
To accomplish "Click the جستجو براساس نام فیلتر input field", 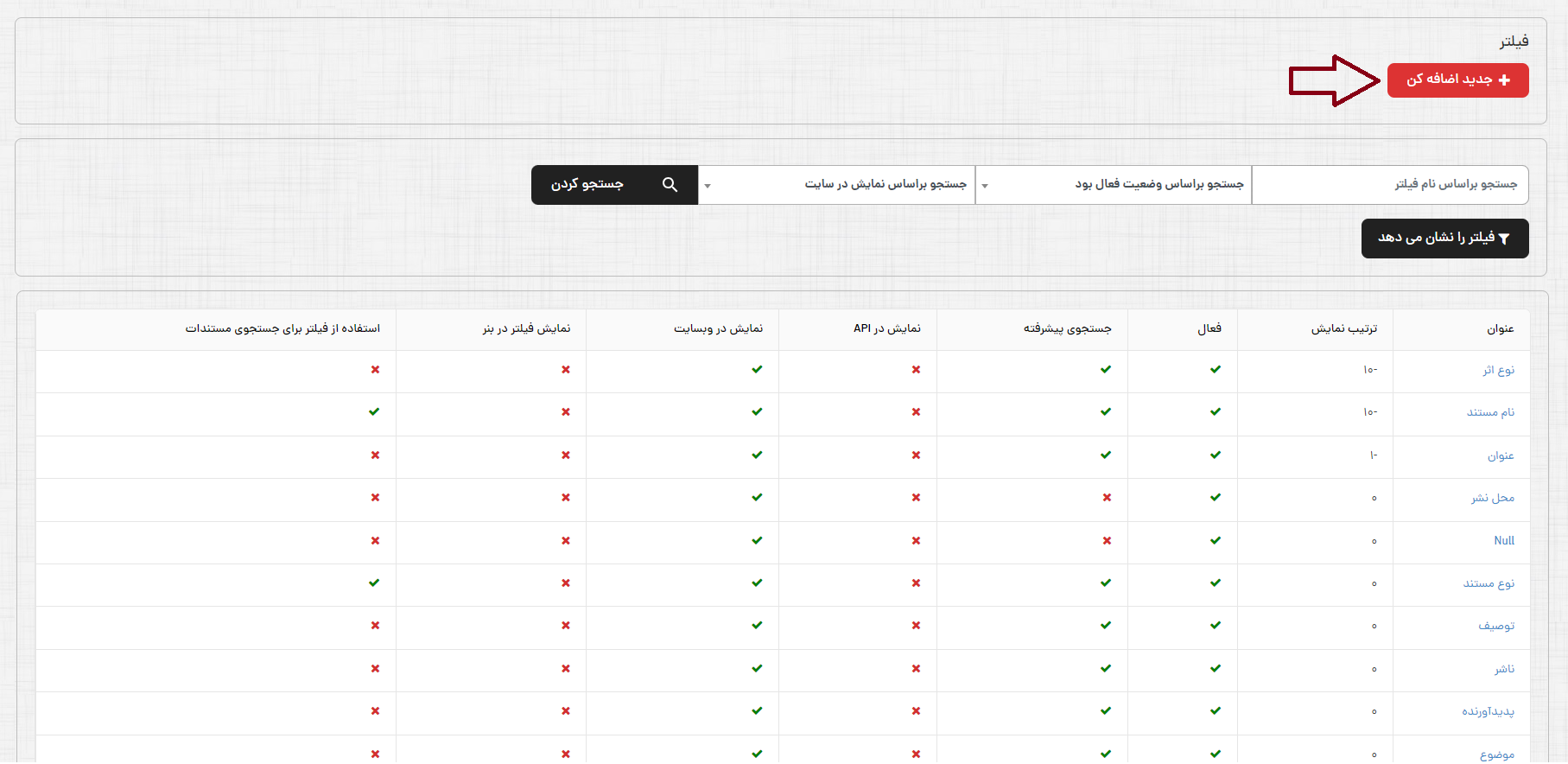I will point(1390,185).
